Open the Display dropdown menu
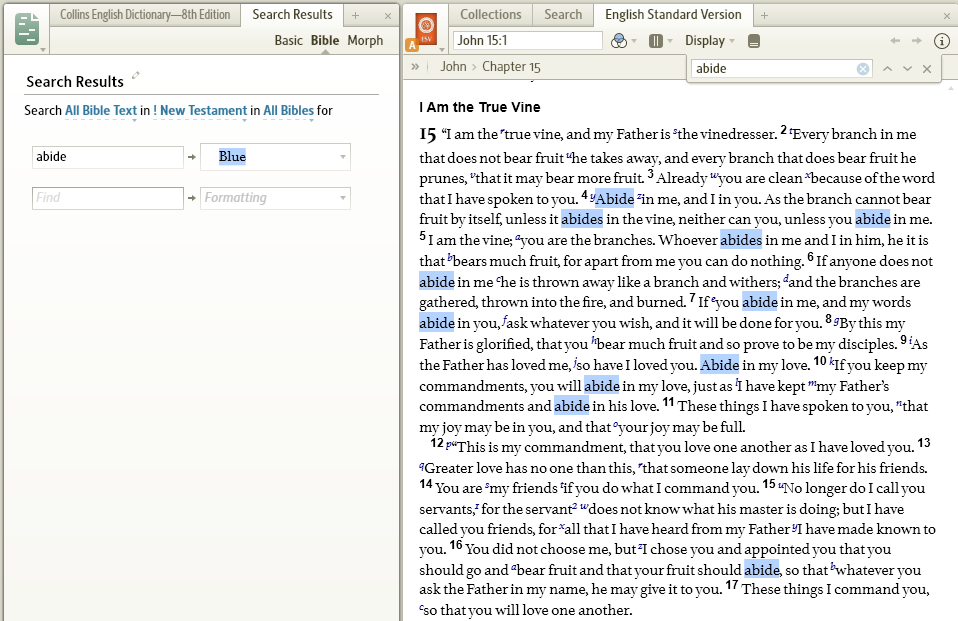Viewport: 958px width, 621px height. click(709, 41)
